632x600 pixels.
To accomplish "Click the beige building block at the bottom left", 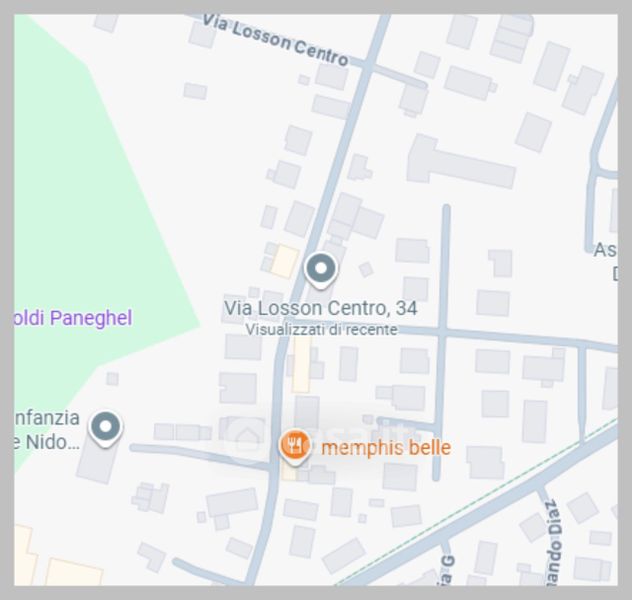I will 73,572.
